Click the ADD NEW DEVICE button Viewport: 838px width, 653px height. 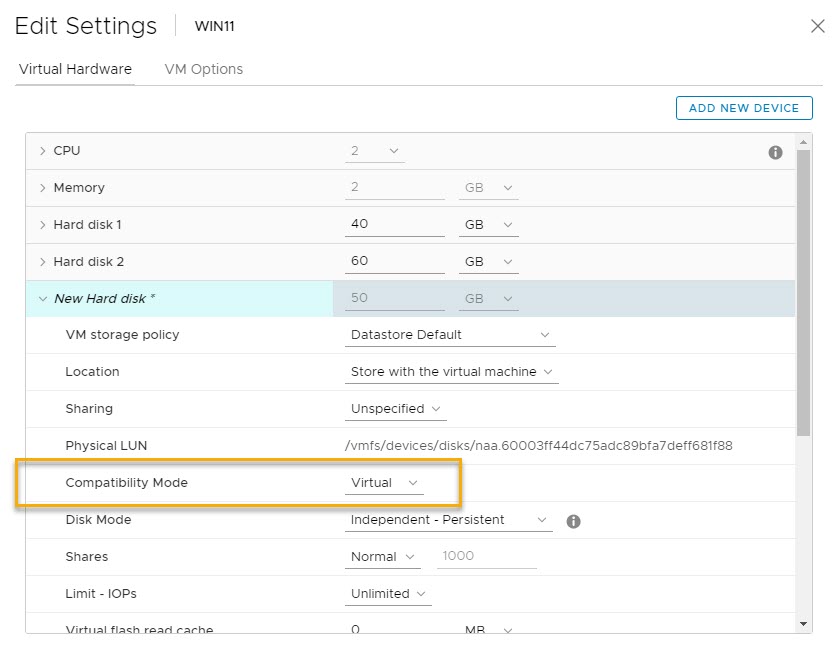(743, 108)
